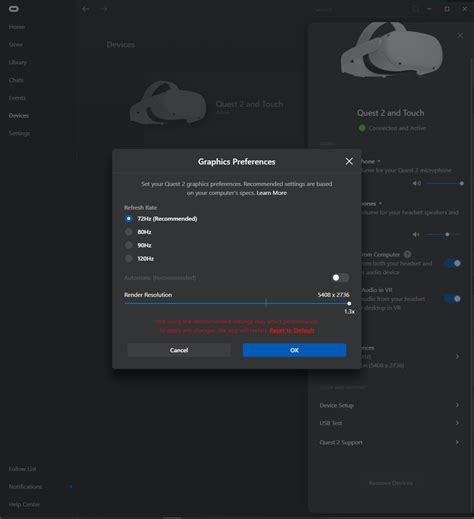Go back with the left arrow icon
Screen dimensions: 474x519
[x=86, y=9]
